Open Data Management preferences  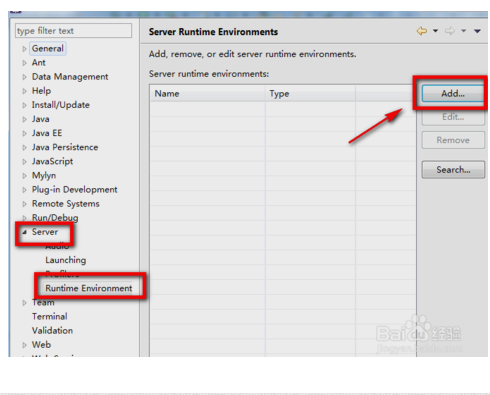click(70, 77)
